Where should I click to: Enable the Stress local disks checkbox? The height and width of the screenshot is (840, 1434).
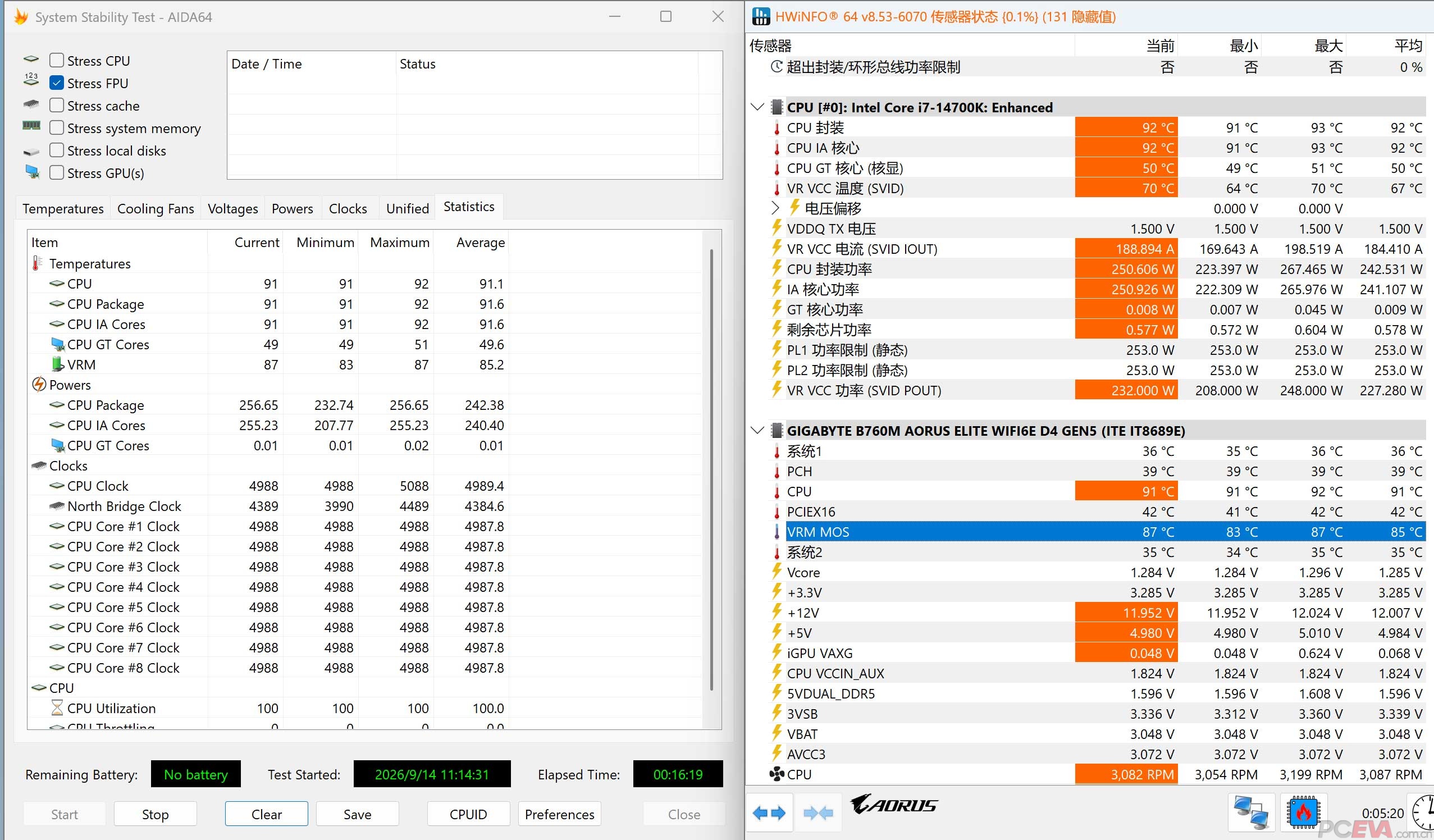pyautogui.click(x=56, y=150)
